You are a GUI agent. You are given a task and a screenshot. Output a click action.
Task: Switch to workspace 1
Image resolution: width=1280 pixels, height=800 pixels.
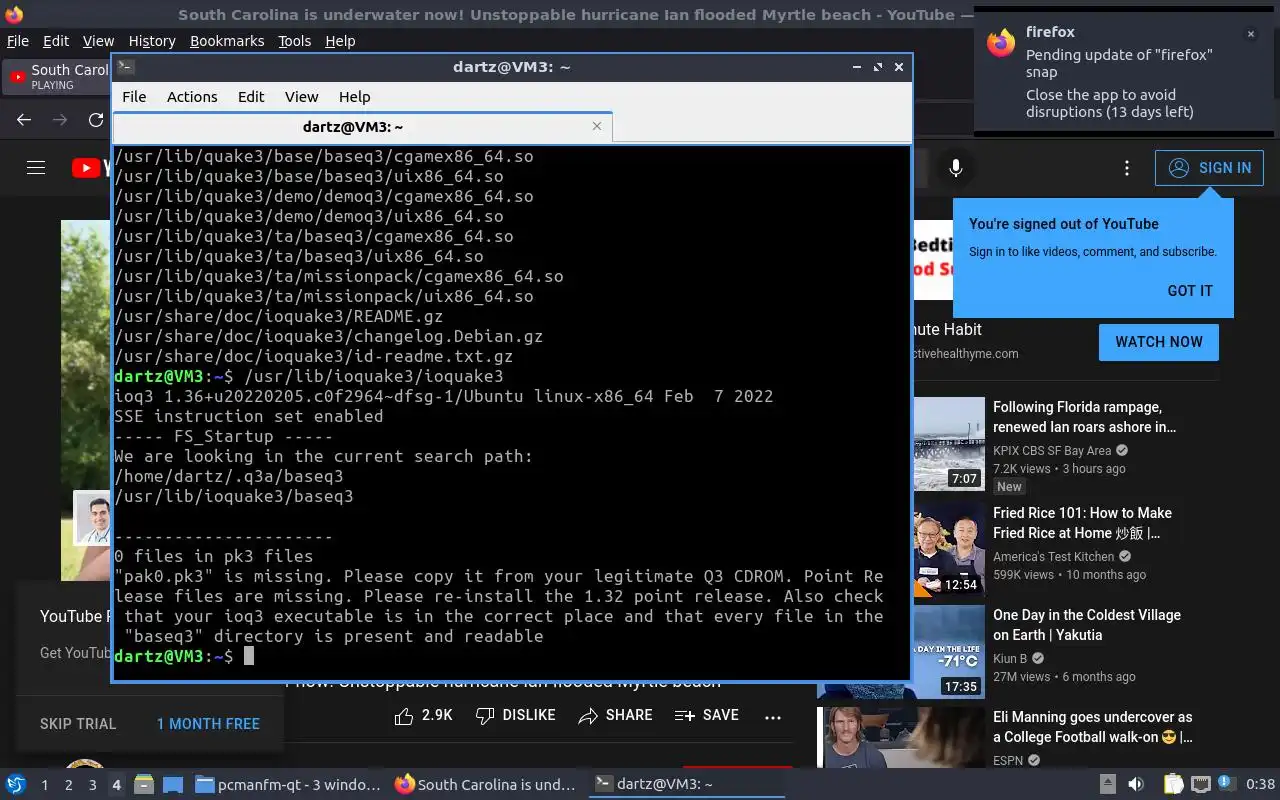44,785
